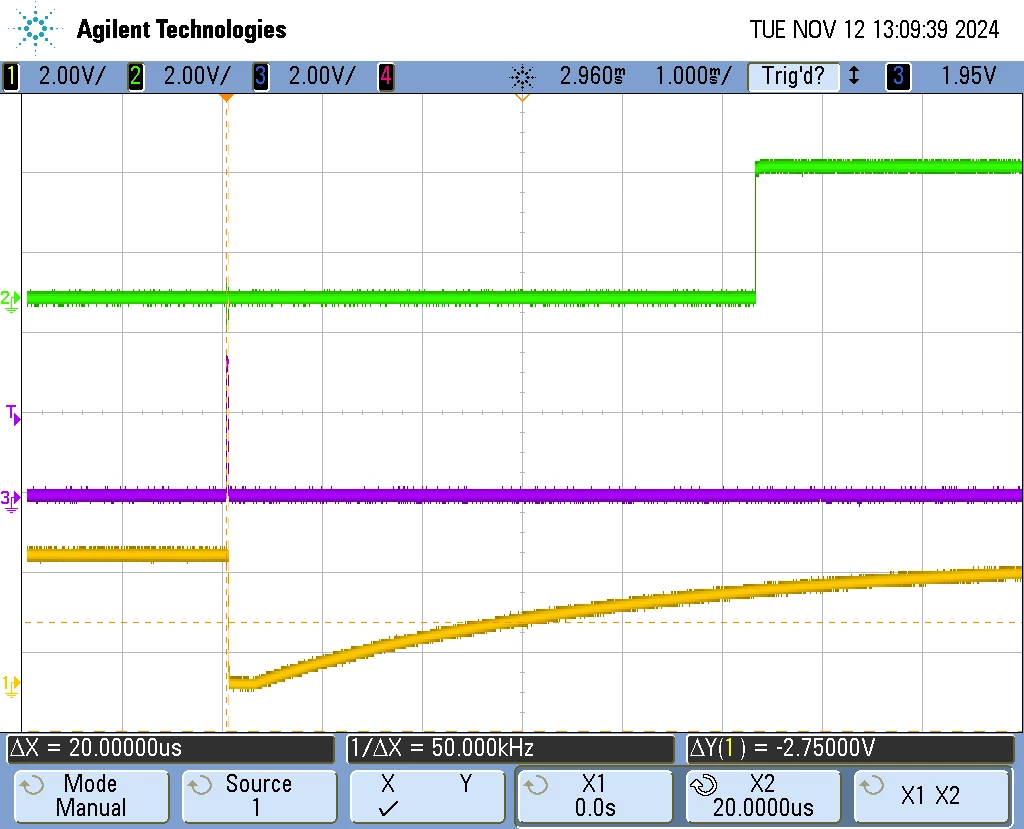The height and width of the screenshot is (829, 1024).
Task: Click the 2.960 ms delay value
Action: (x=592, y=76)
